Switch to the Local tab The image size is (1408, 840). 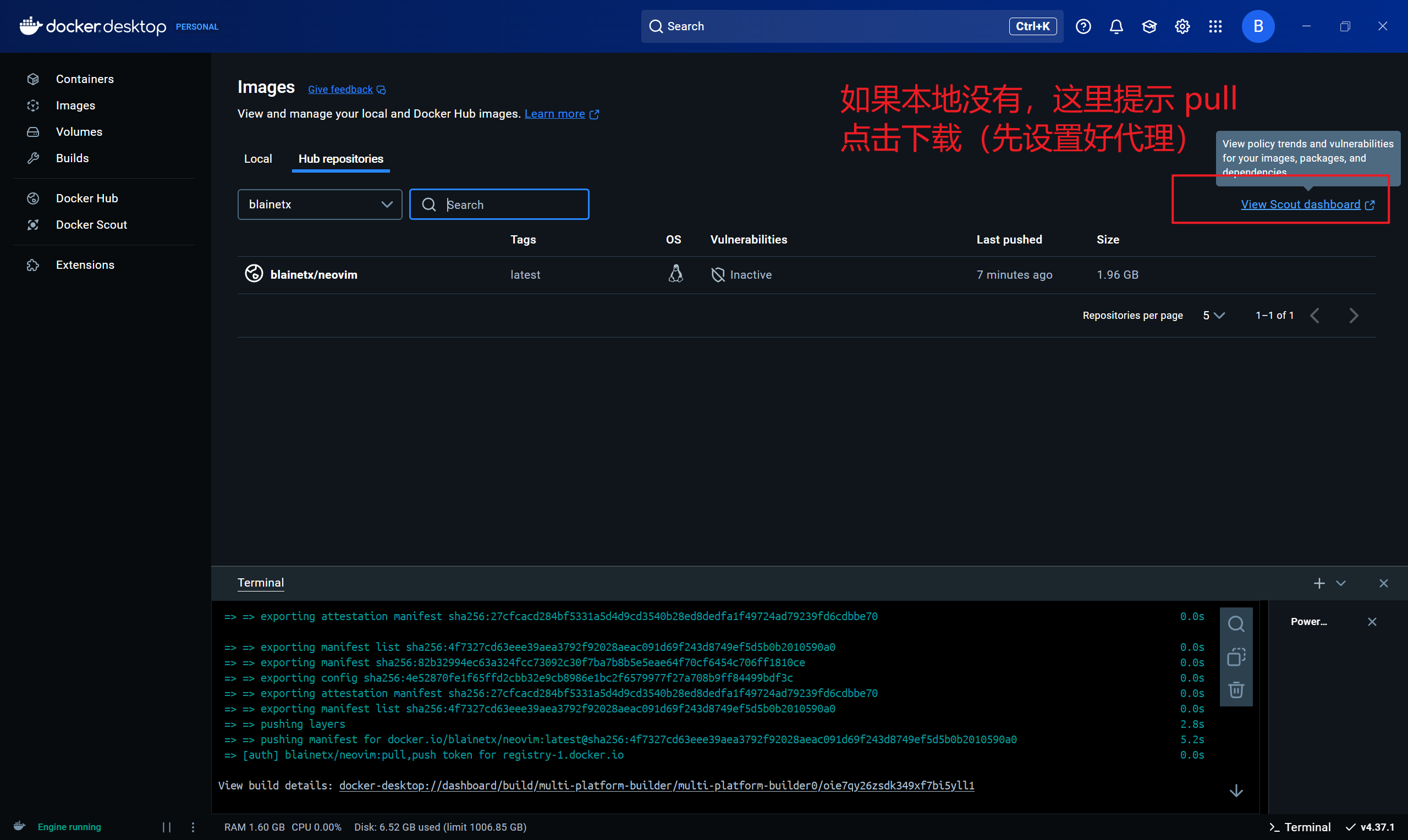pos(257,159)
